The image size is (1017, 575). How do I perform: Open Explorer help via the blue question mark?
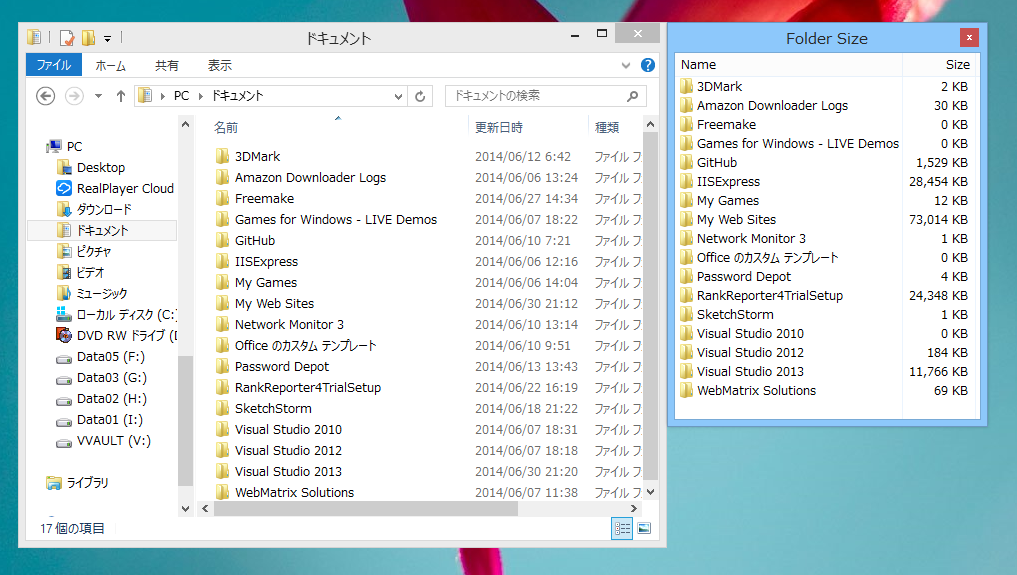coord(647,65)
